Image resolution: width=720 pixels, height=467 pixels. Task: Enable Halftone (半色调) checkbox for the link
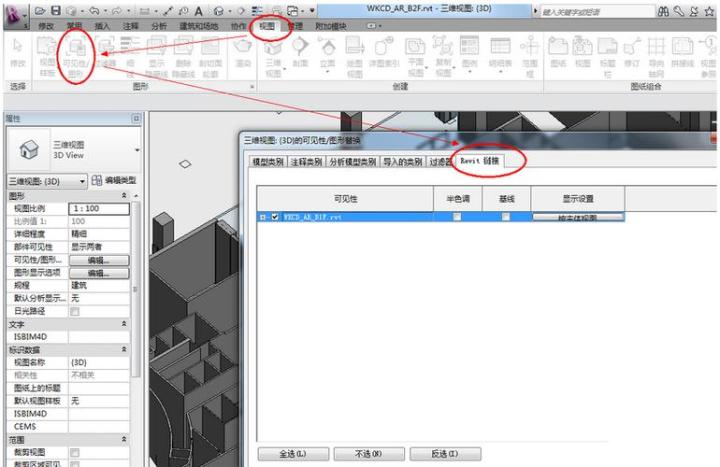click(456, 216)
